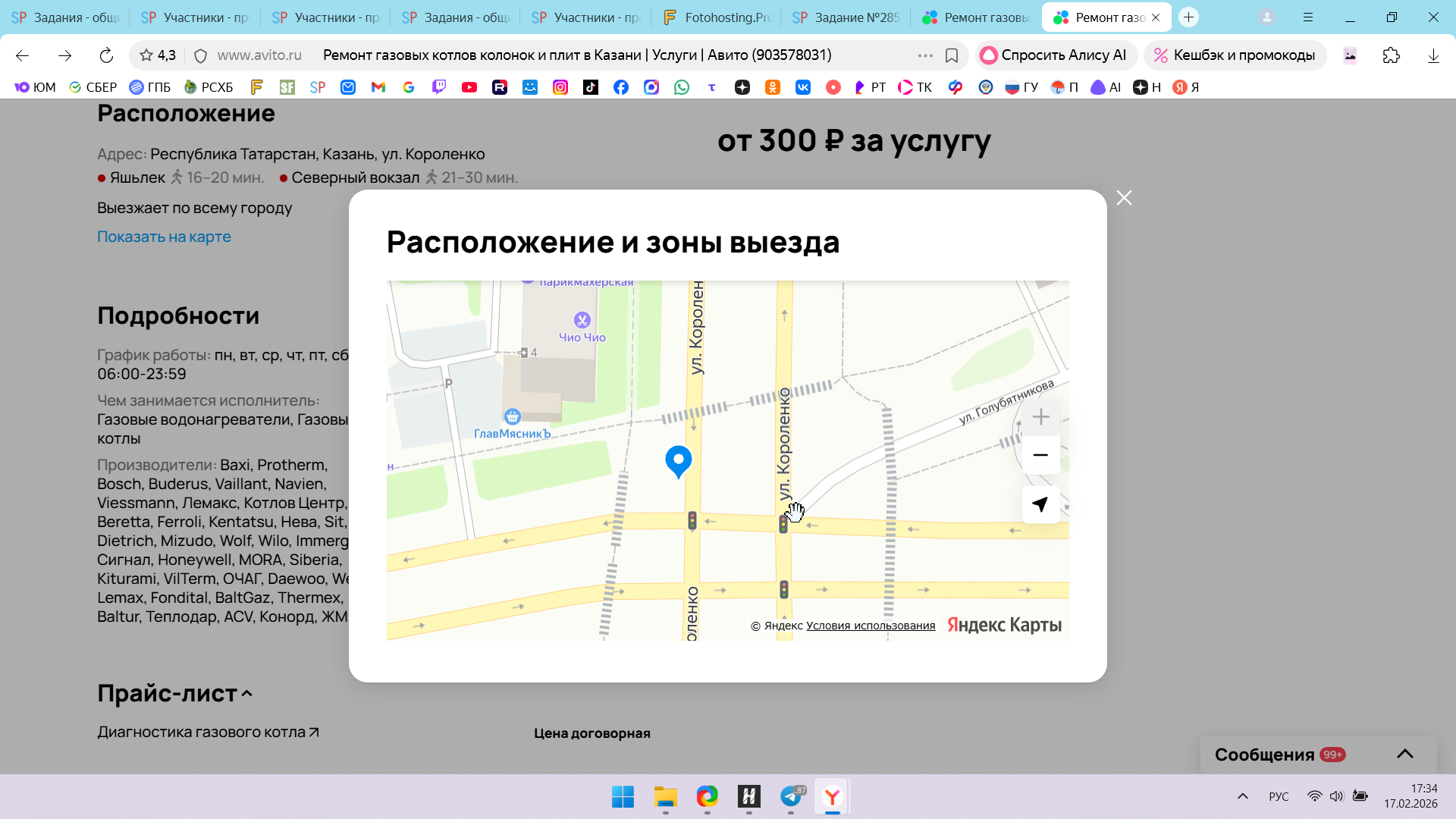Open Условия использования Yandex link
Viewport: 1456px width, 819px height.
tap(870, 626)
